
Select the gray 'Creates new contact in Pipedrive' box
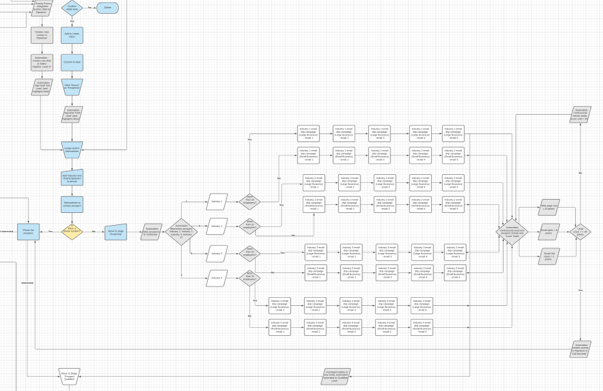tap(42, 35)
